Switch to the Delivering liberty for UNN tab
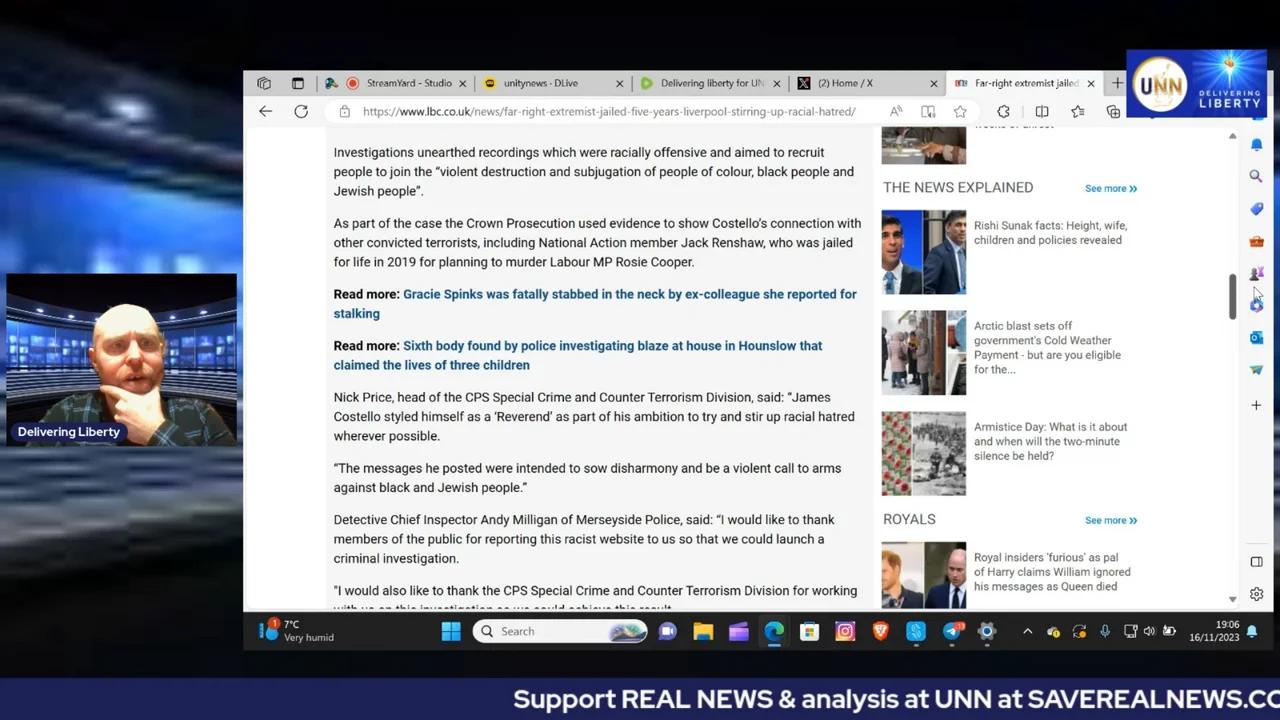 [x=709, y=83]
